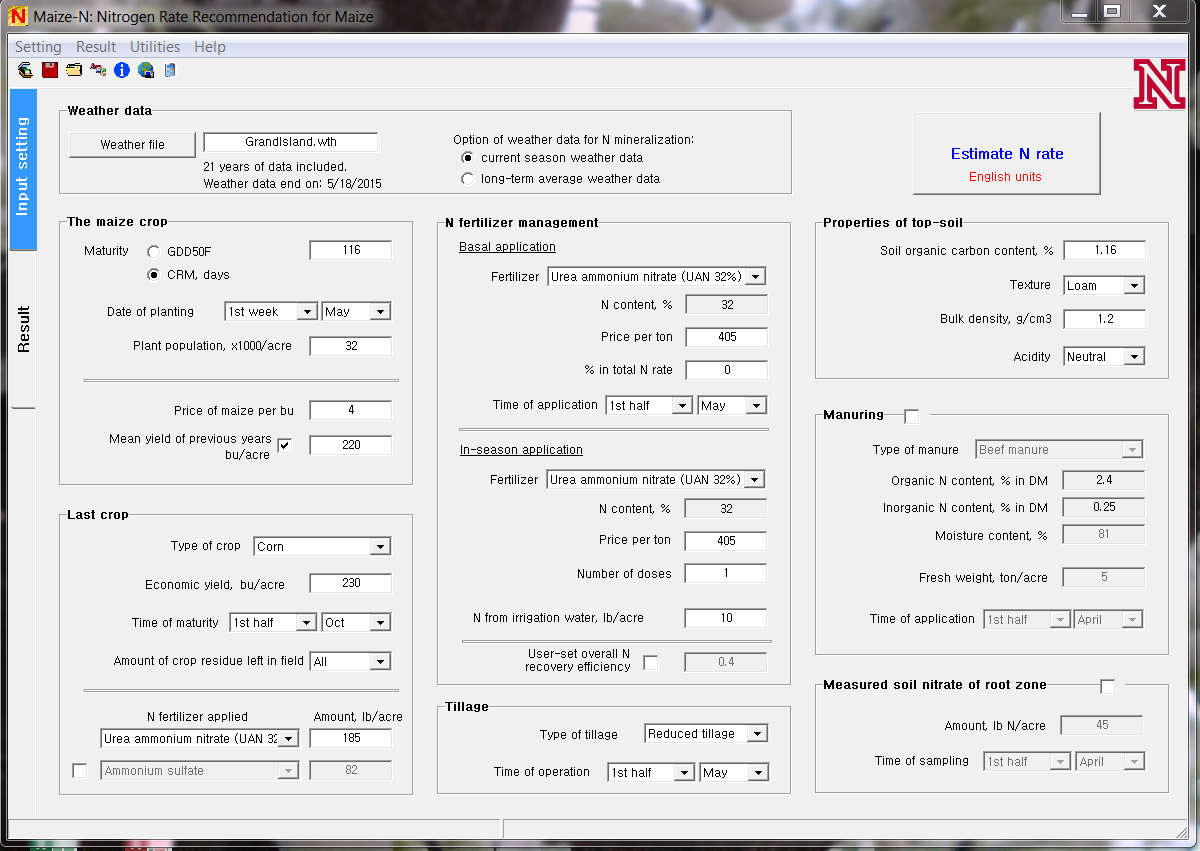Select GDD50F maturity radio button
Screen dimensions: 1200x851
click(x=154, y=251)
